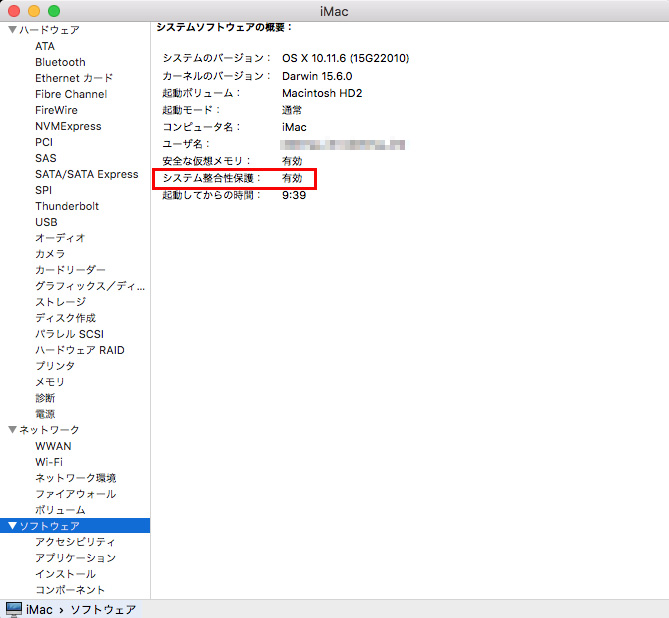Click the カーネルのバージョン label

(x=216, y=76)
